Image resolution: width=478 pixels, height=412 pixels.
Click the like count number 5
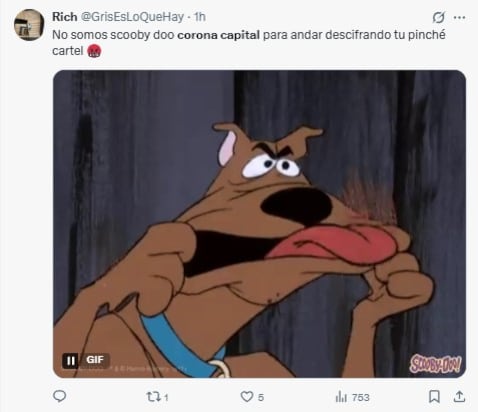[x=261, y=397]
